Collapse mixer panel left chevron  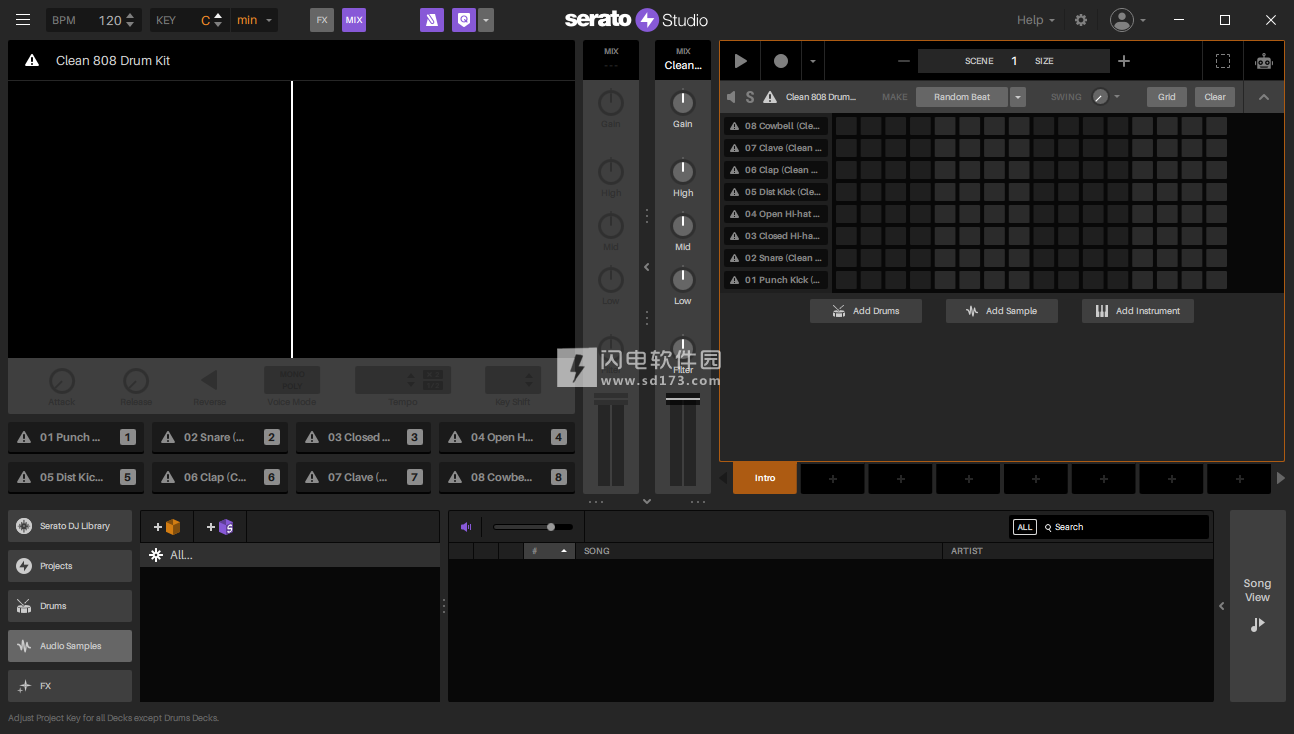click(646, 267)
